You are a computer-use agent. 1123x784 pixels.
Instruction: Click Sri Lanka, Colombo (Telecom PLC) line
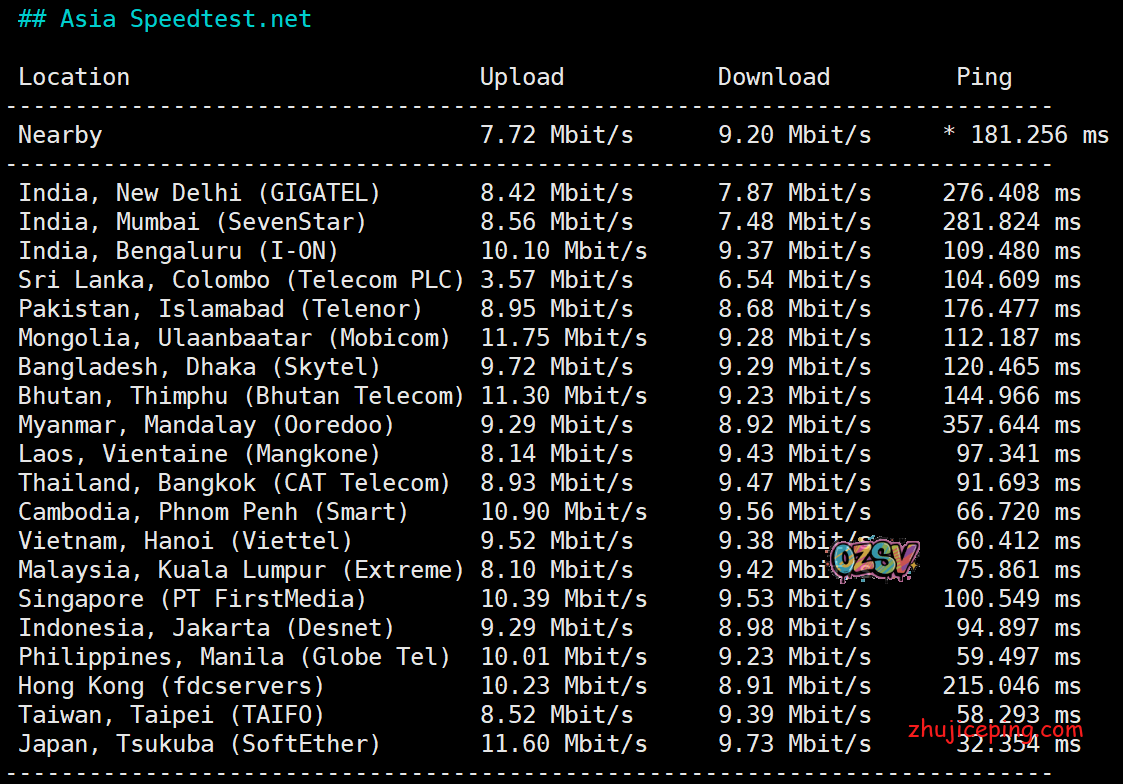241,280
